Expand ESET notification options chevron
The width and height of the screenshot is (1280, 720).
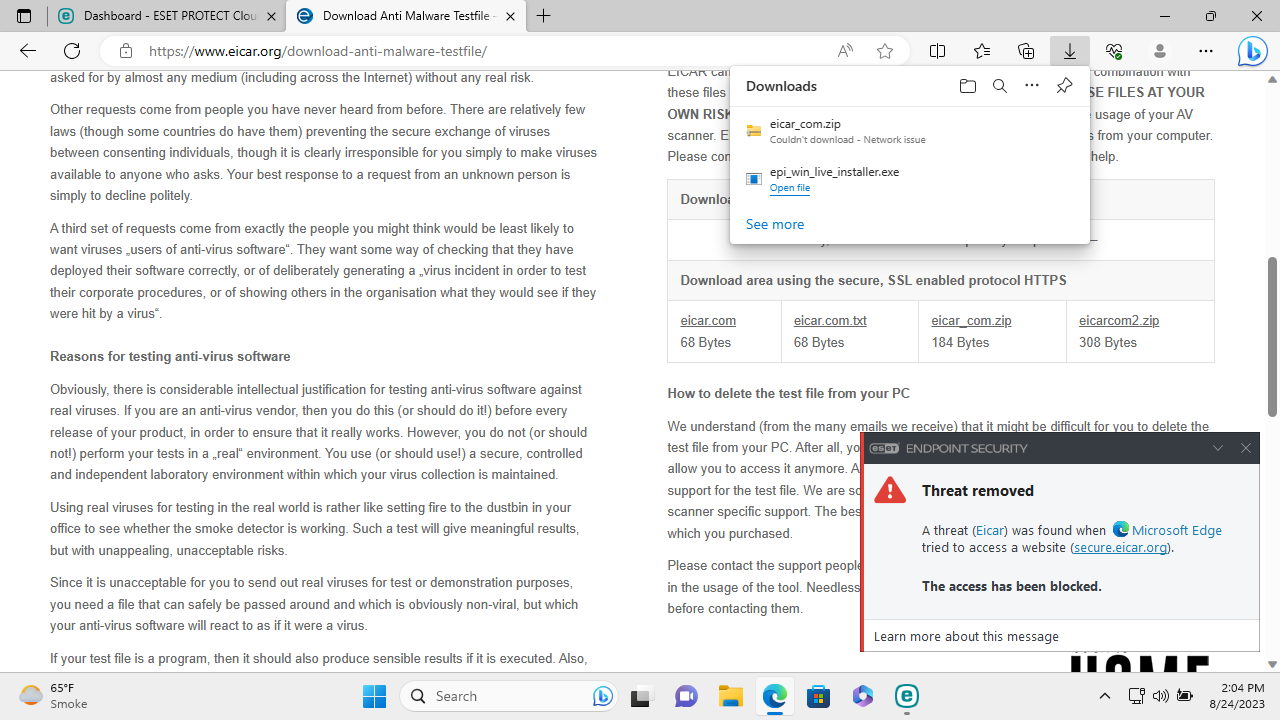[x=1218, y=448]
